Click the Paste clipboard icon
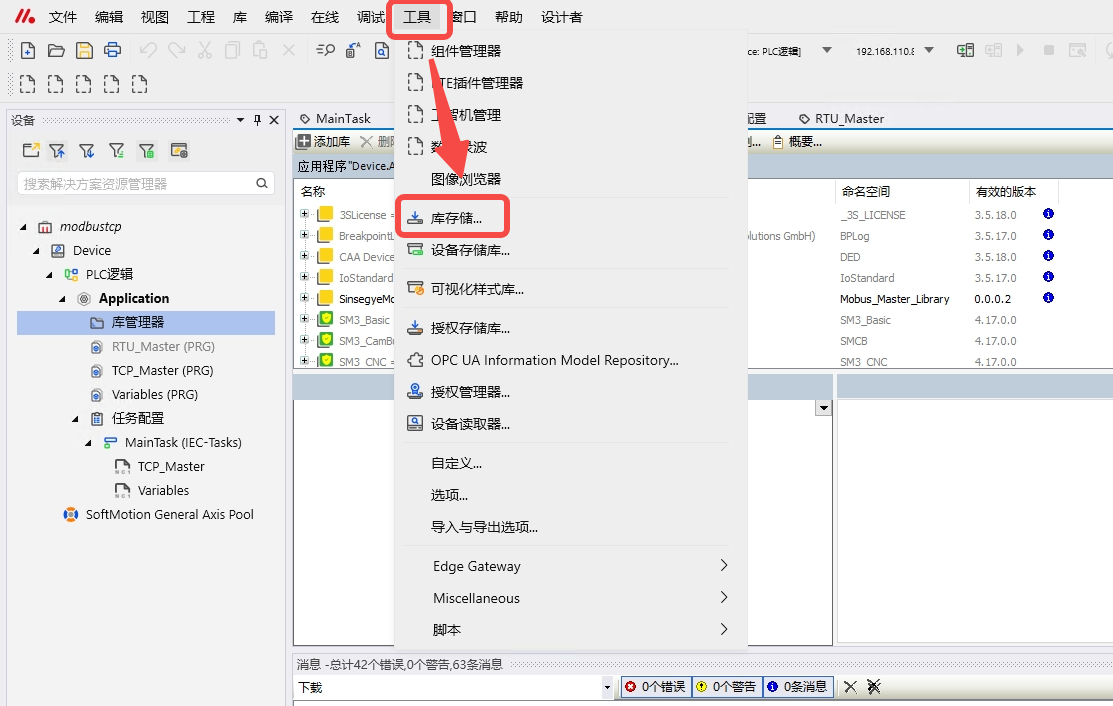 click(260, 50)
